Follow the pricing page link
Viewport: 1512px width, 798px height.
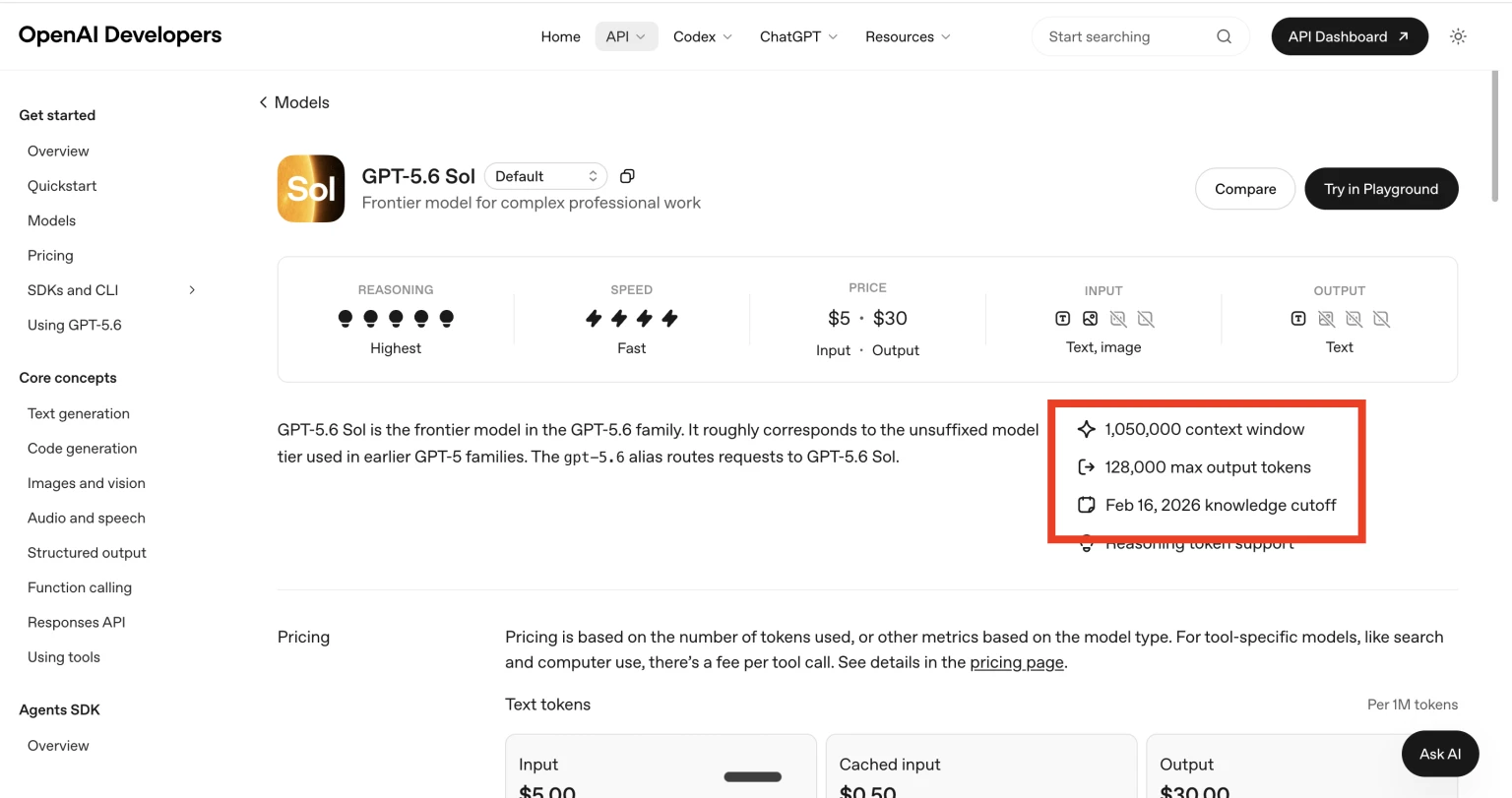click(1017, 662)
